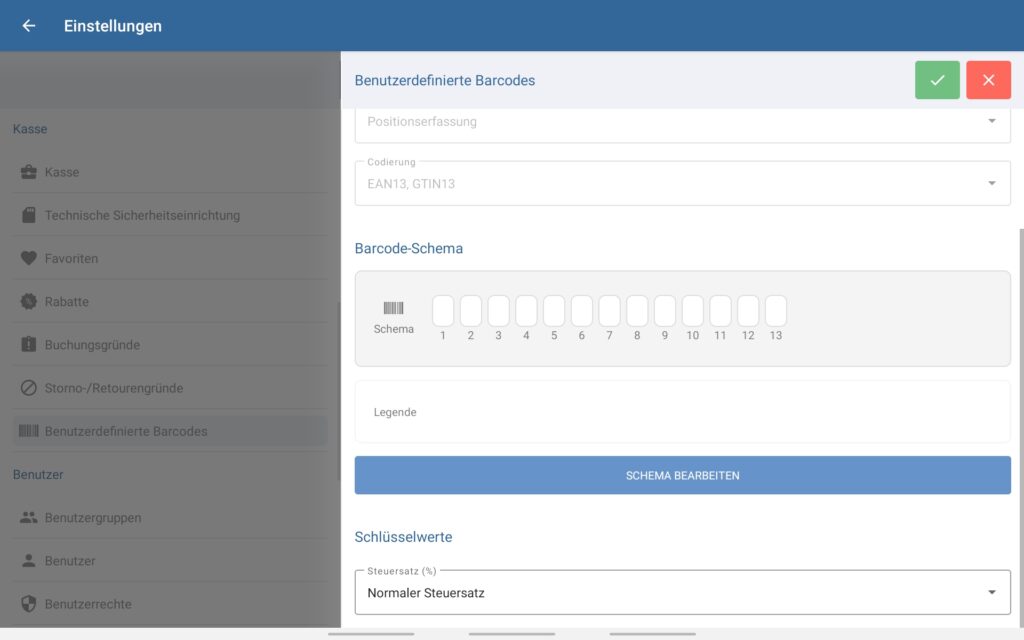Select barcode schema digit box 1
The width and height of the screenshot is (1024, 640).
(x=443, y=311)
